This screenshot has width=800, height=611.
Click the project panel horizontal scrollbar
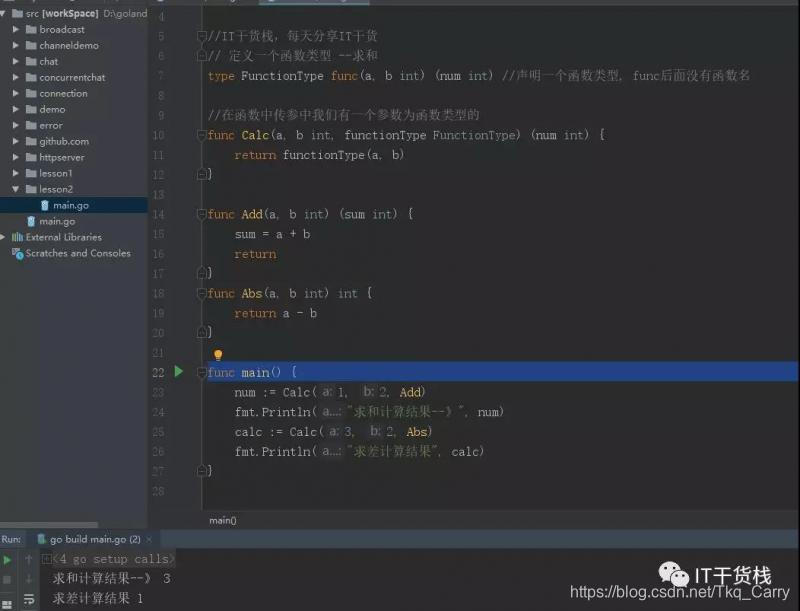(x=49, y=524)
